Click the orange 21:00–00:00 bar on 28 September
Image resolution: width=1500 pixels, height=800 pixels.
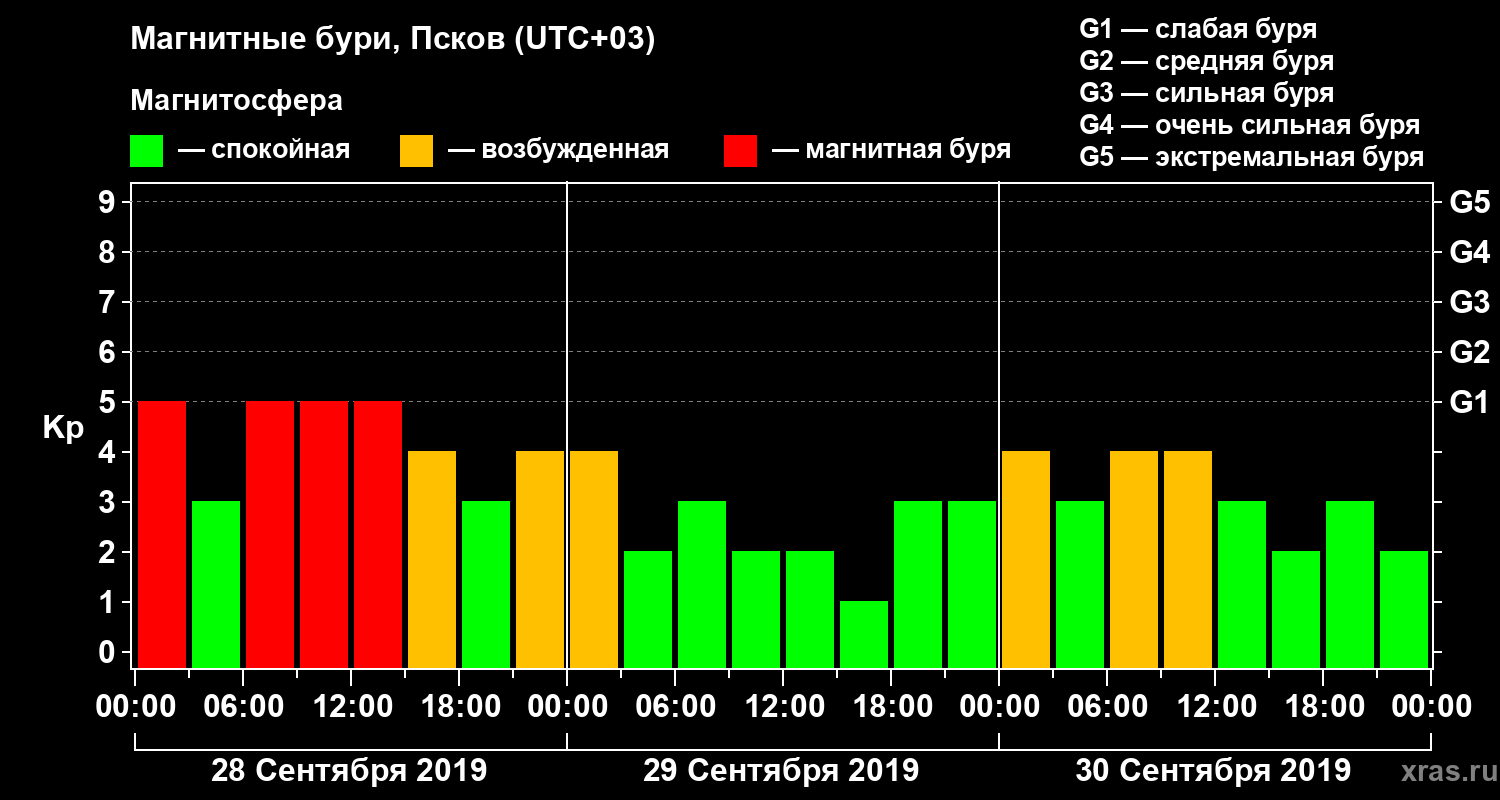540,559
